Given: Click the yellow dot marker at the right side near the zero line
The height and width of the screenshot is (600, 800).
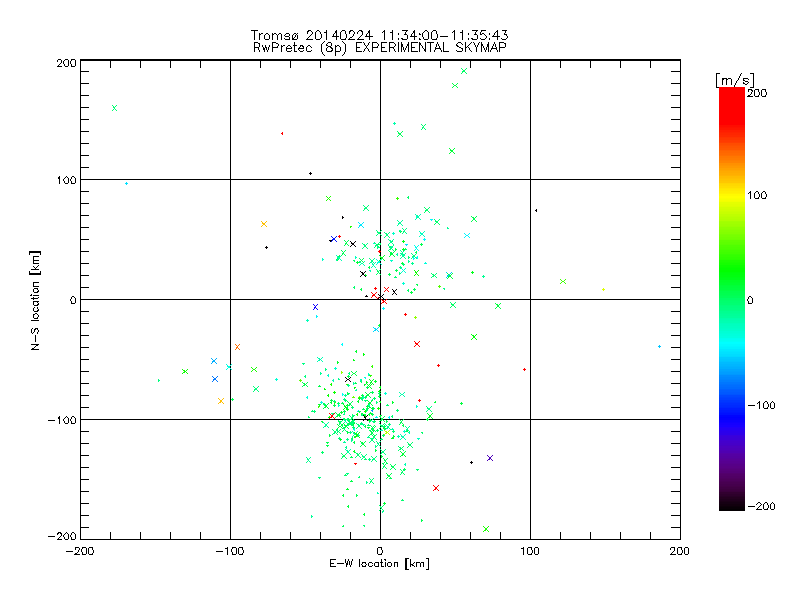Looking at the screenshot, I should (x=604, y=290).
